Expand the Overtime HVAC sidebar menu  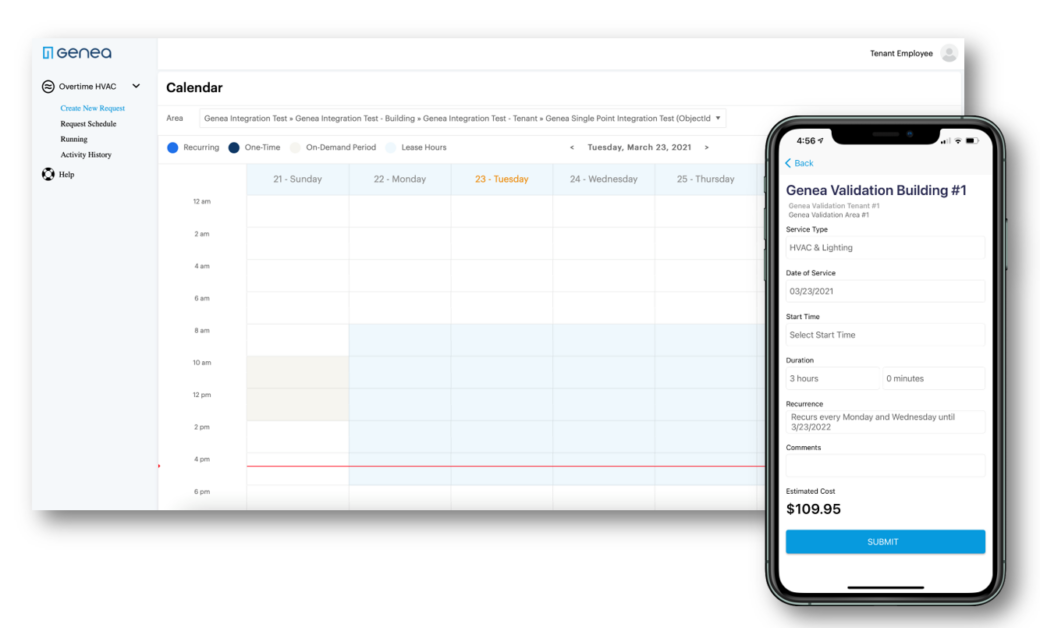pos(136,86)
